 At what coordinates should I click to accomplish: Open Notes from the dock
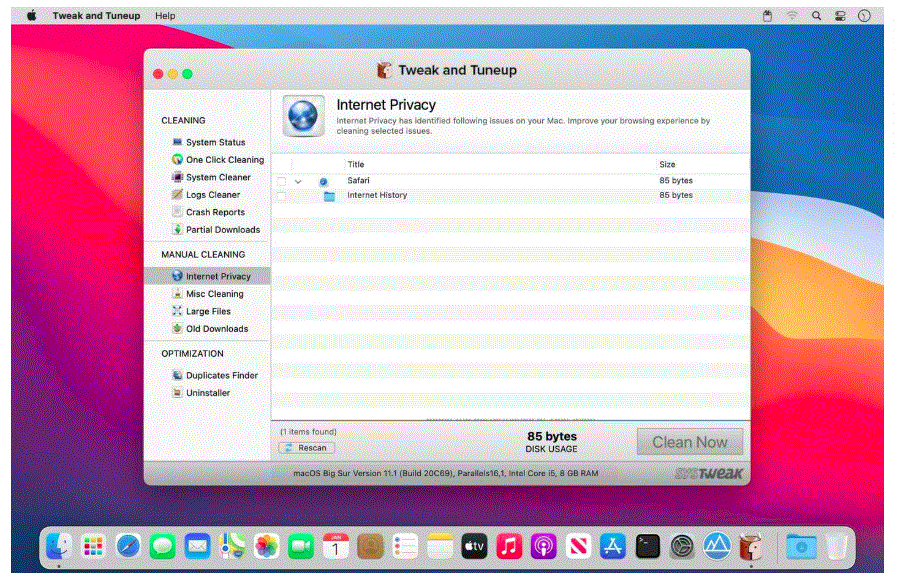point(440,546)
